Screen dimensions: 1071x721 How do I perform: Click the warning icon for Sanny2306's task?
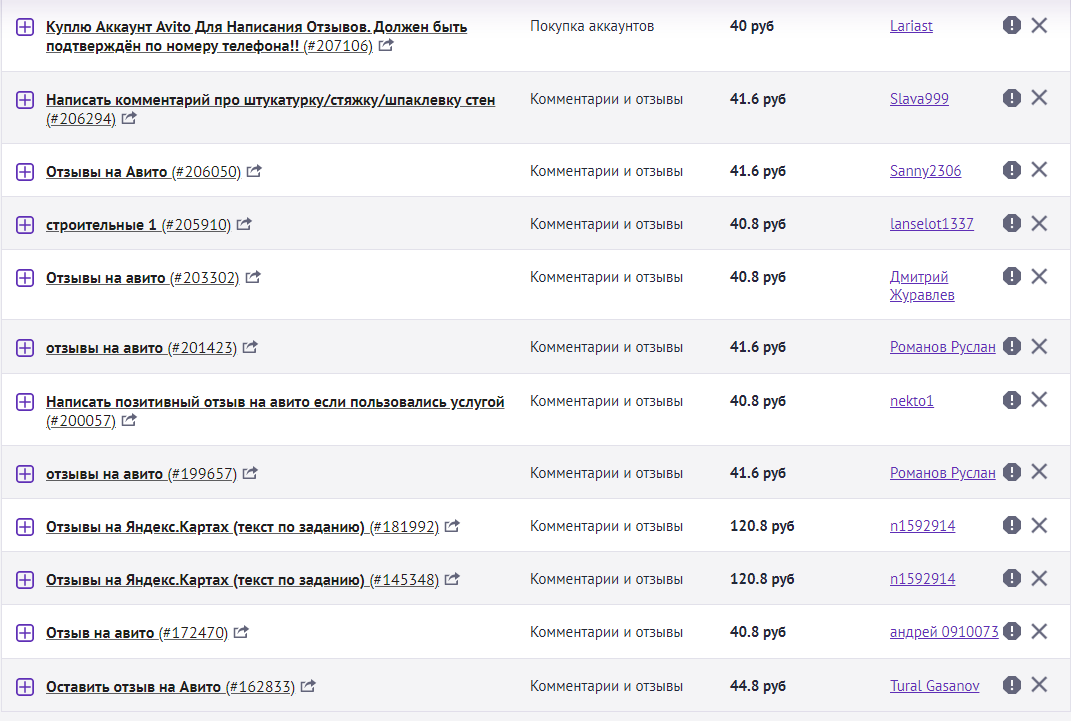pos(1012,170)
